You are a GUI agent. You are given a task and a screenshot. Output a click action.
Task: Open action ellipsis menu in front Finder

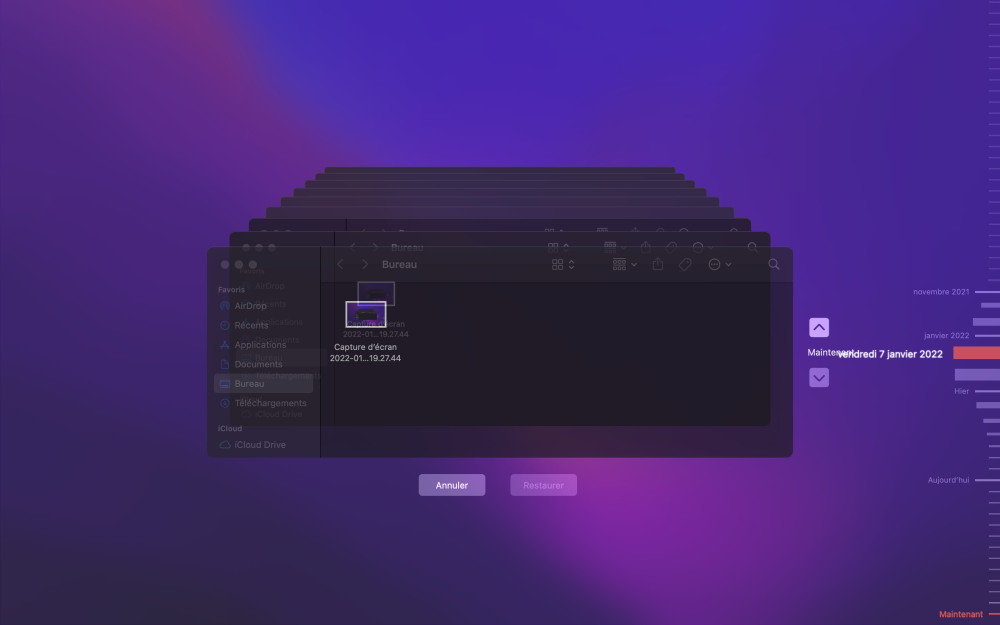pyautogui.click(x=719, y=264)
